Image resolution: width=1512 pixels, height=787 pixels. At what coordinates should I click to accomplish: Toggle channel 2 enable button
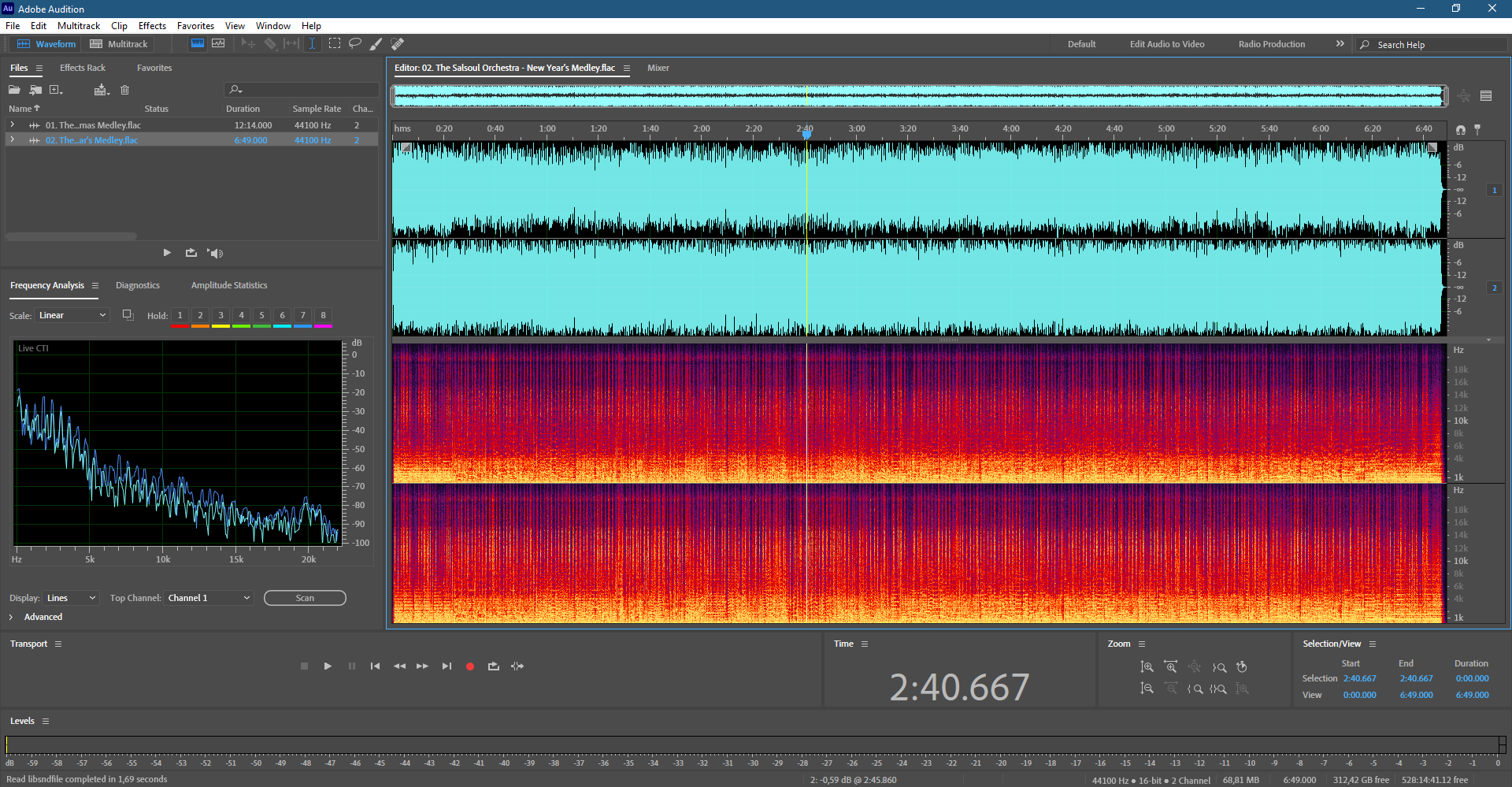[1494, 288]
